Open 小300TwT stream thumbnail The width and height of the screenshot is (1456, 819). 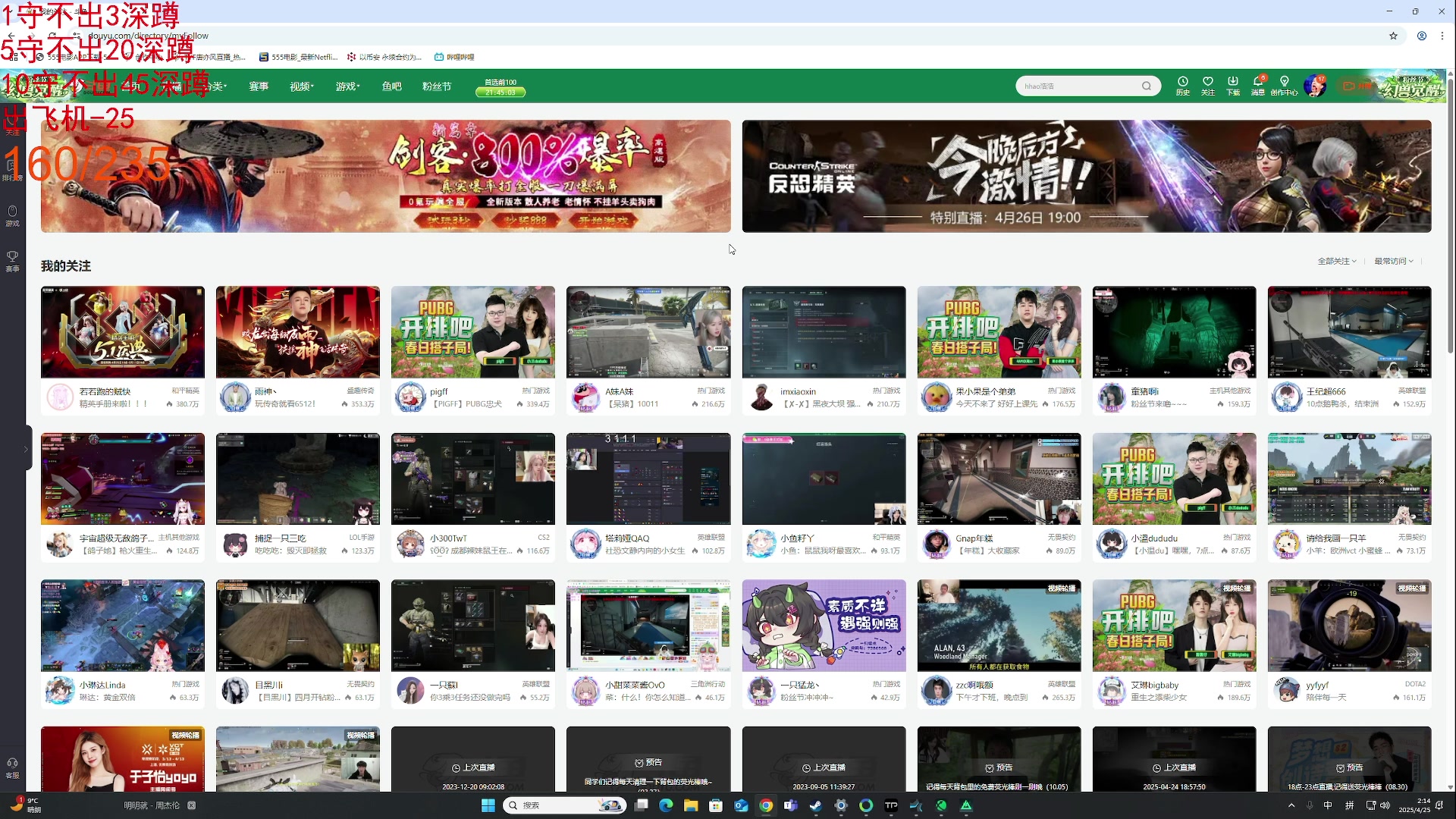coord(473,479)
